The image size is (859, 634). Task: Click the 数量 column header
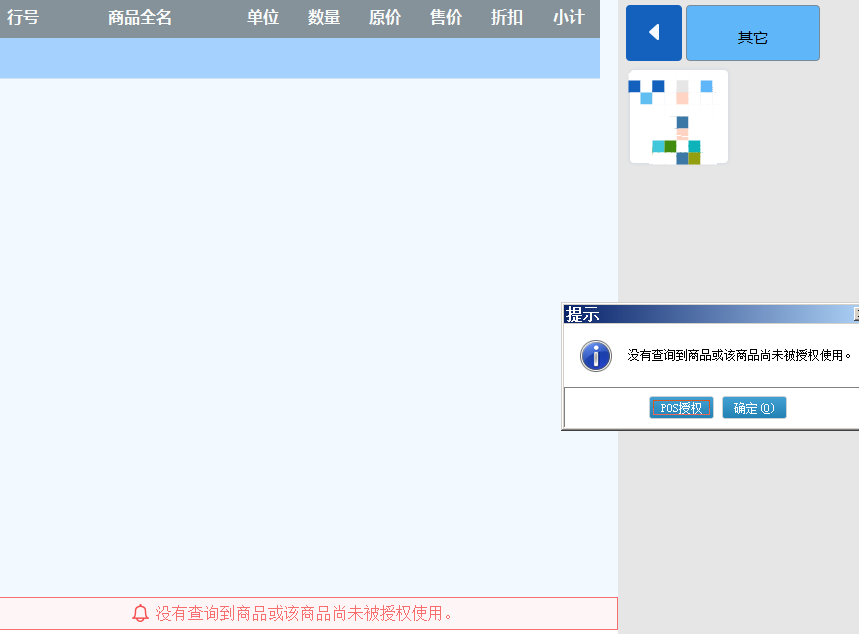[x=324, y=18]
